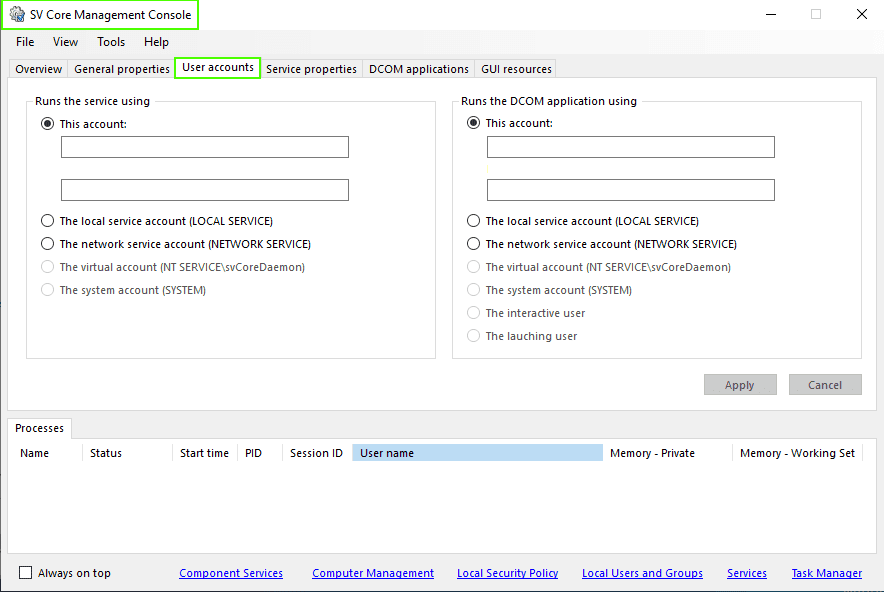884x592 pixels.
Task: Click second account field under DCOM application
Action: [630, 190]
